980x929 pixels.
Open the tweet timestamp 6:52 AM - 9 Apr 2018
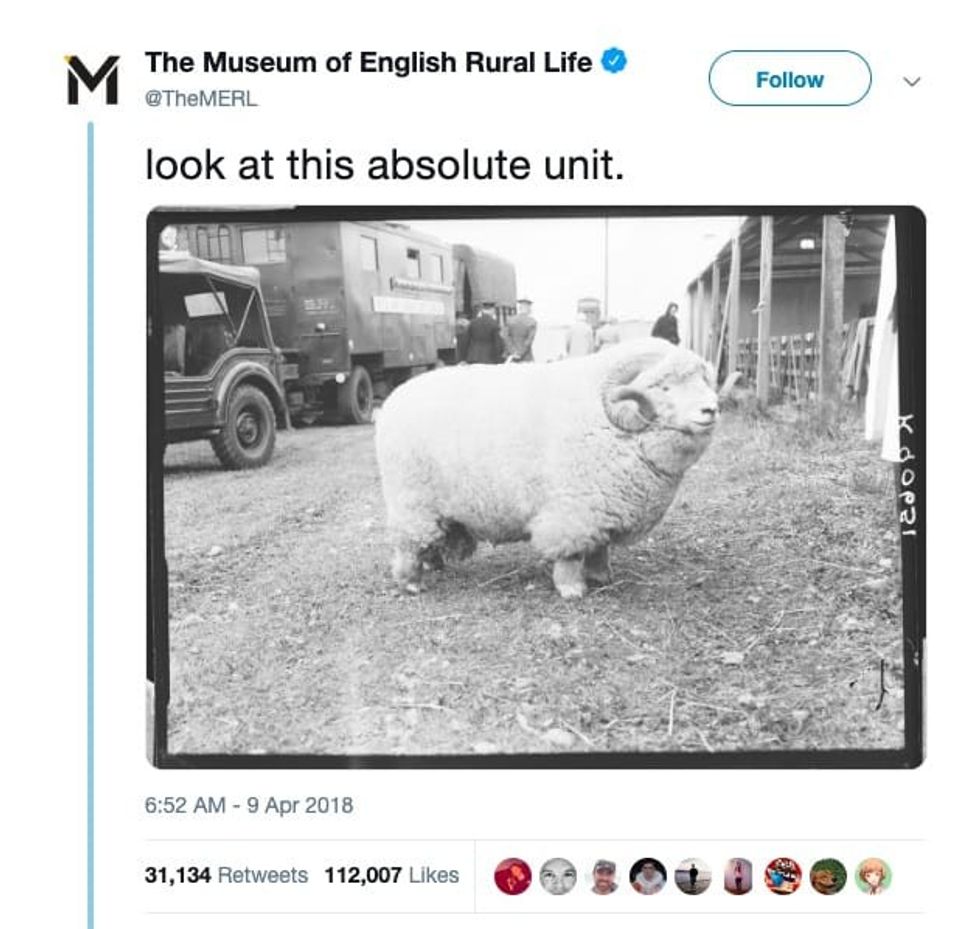(x=249, y=804)
